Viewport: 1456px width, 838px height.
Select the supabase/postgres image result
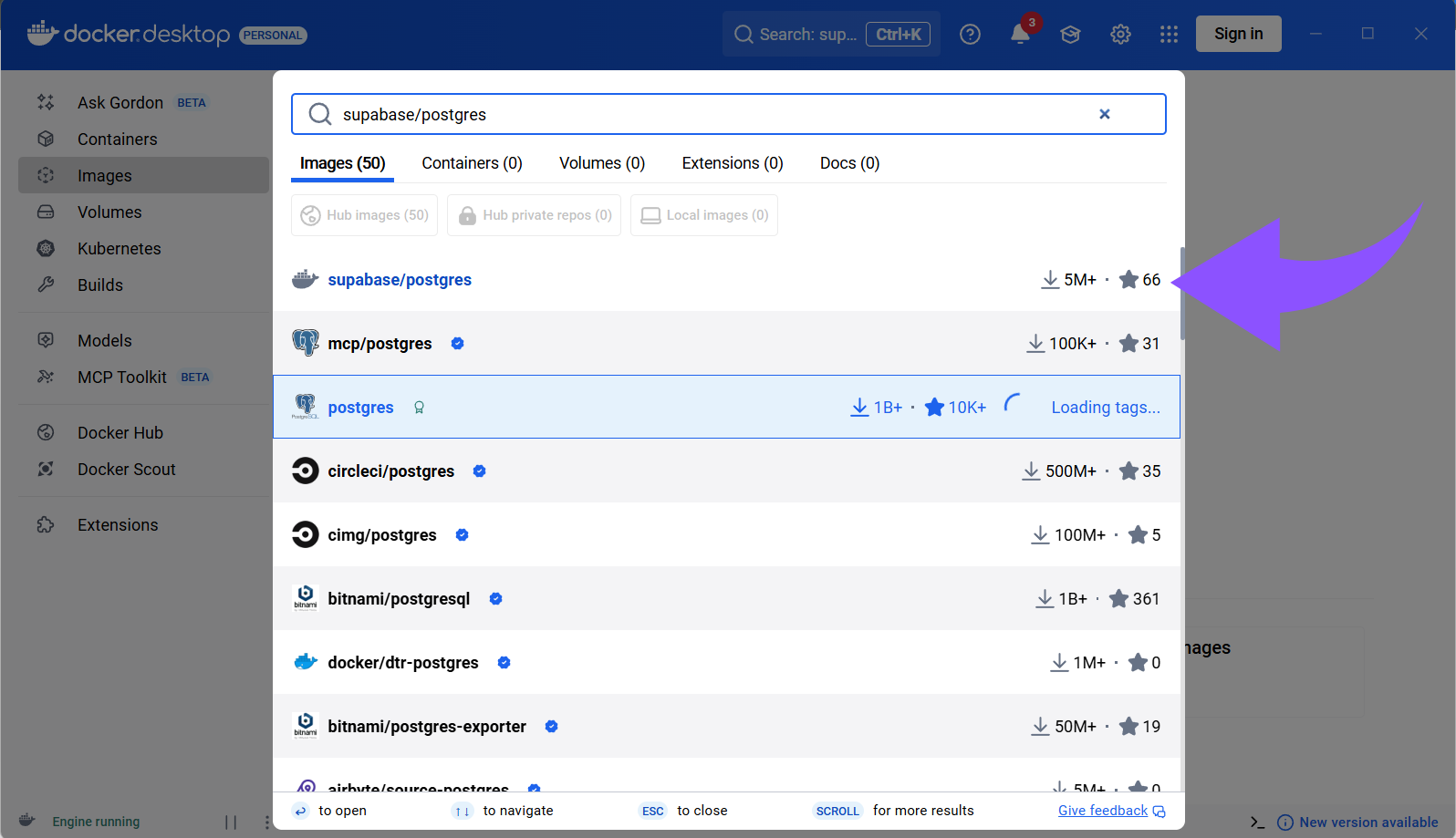coord(400,280)
